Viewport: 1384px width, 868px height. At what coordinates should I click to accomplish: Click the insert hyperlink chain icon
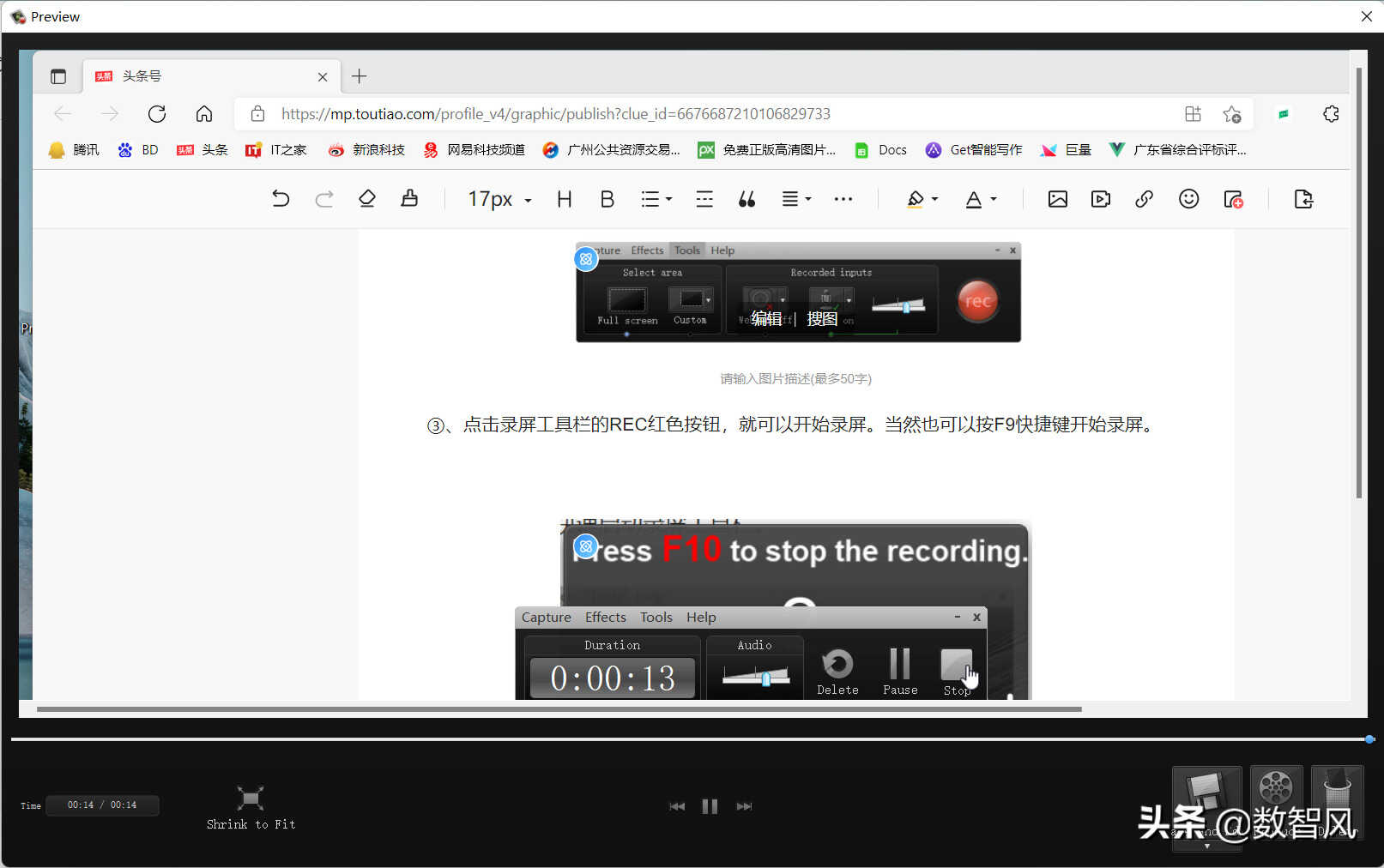[1144, 200]
